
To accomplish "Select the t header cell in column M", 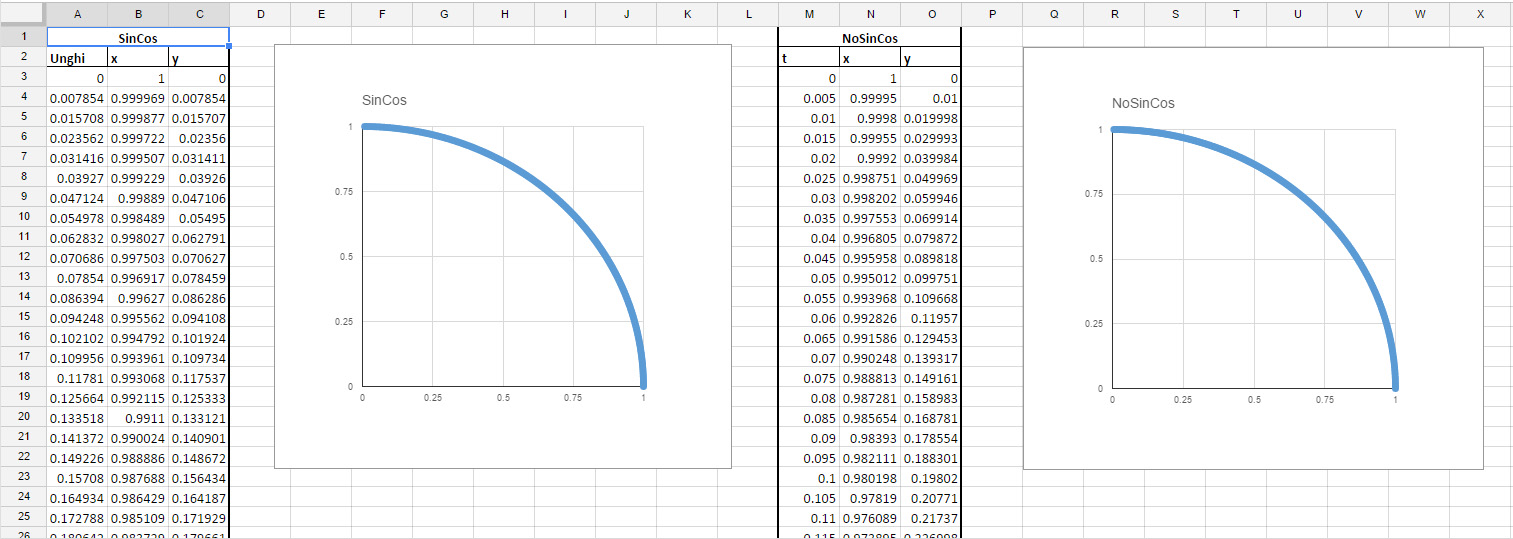I will coord(808,59).
